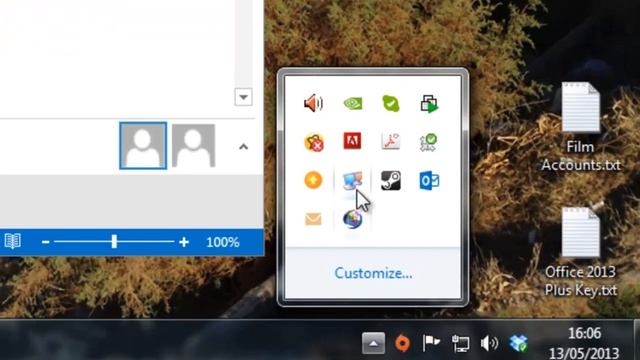Click the zoom slider handle

click(114, 242)
